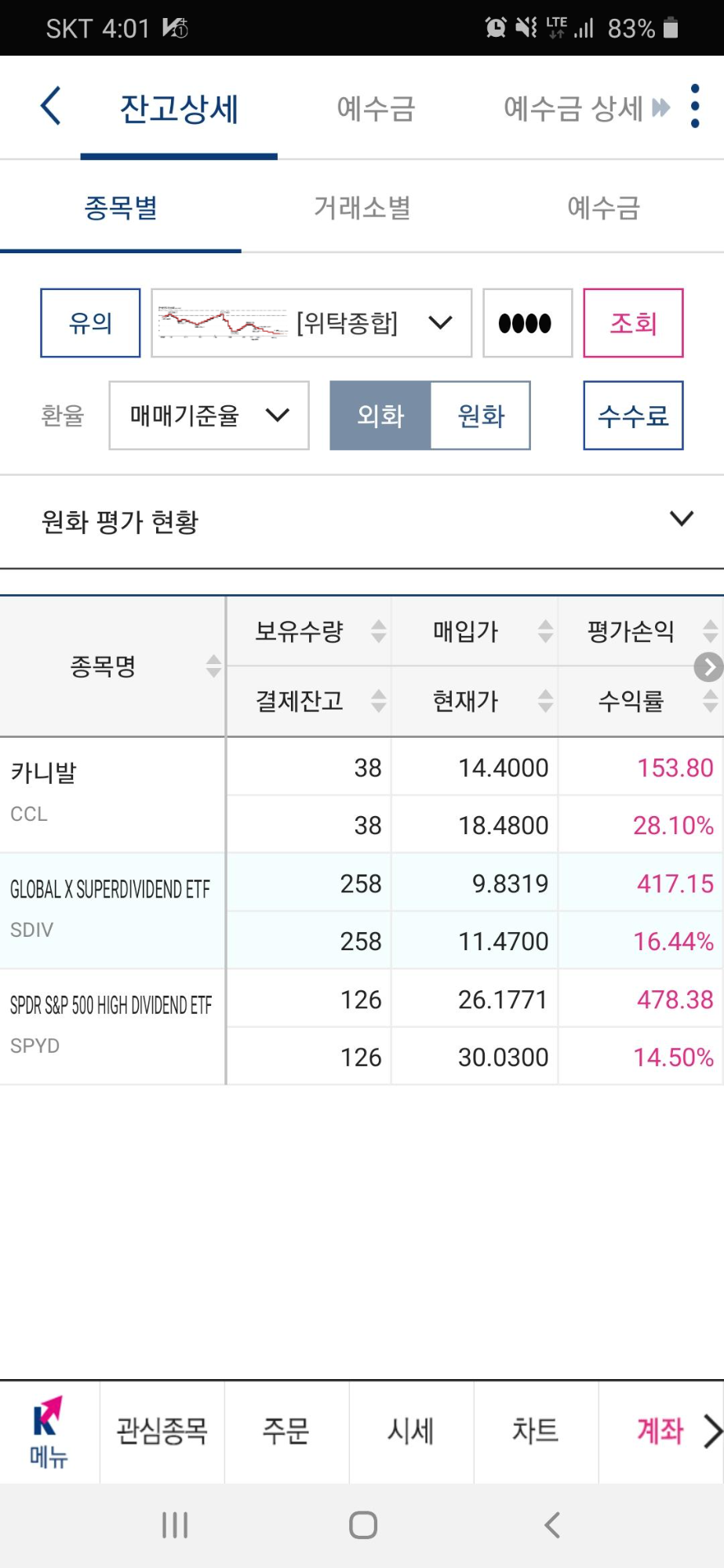This screenshot has width=724, height=1568.
Task: Tap the 153.80 profit value
Action: (x=675, y=768)
